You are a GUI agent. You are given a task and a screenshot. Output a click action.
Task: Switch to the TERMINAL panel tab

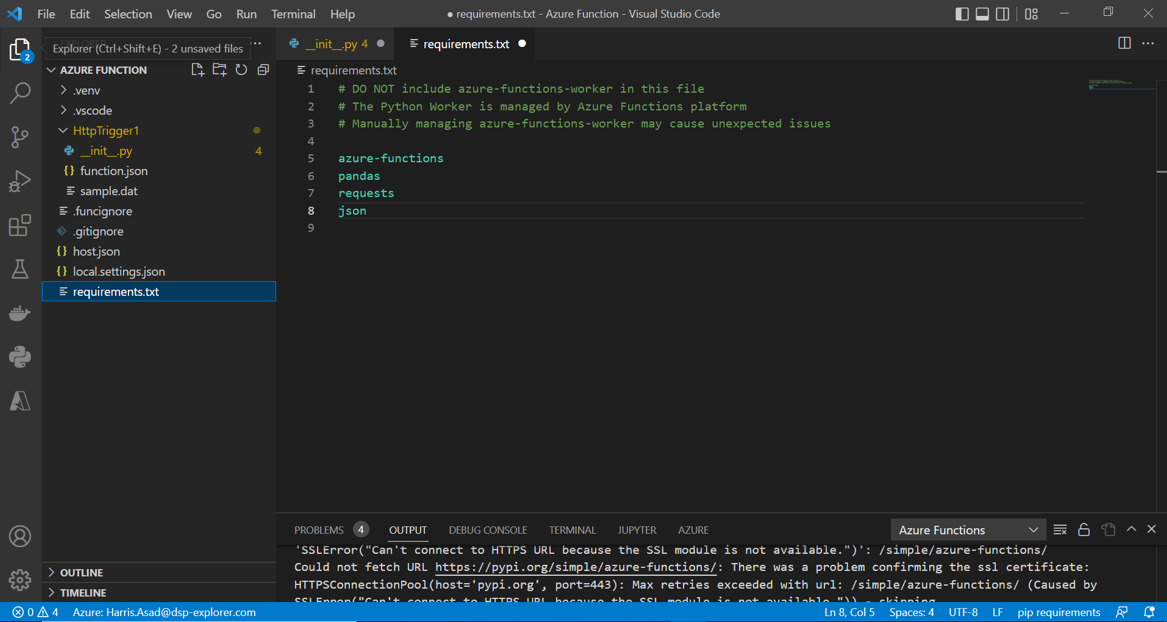(x=572, y=530)
